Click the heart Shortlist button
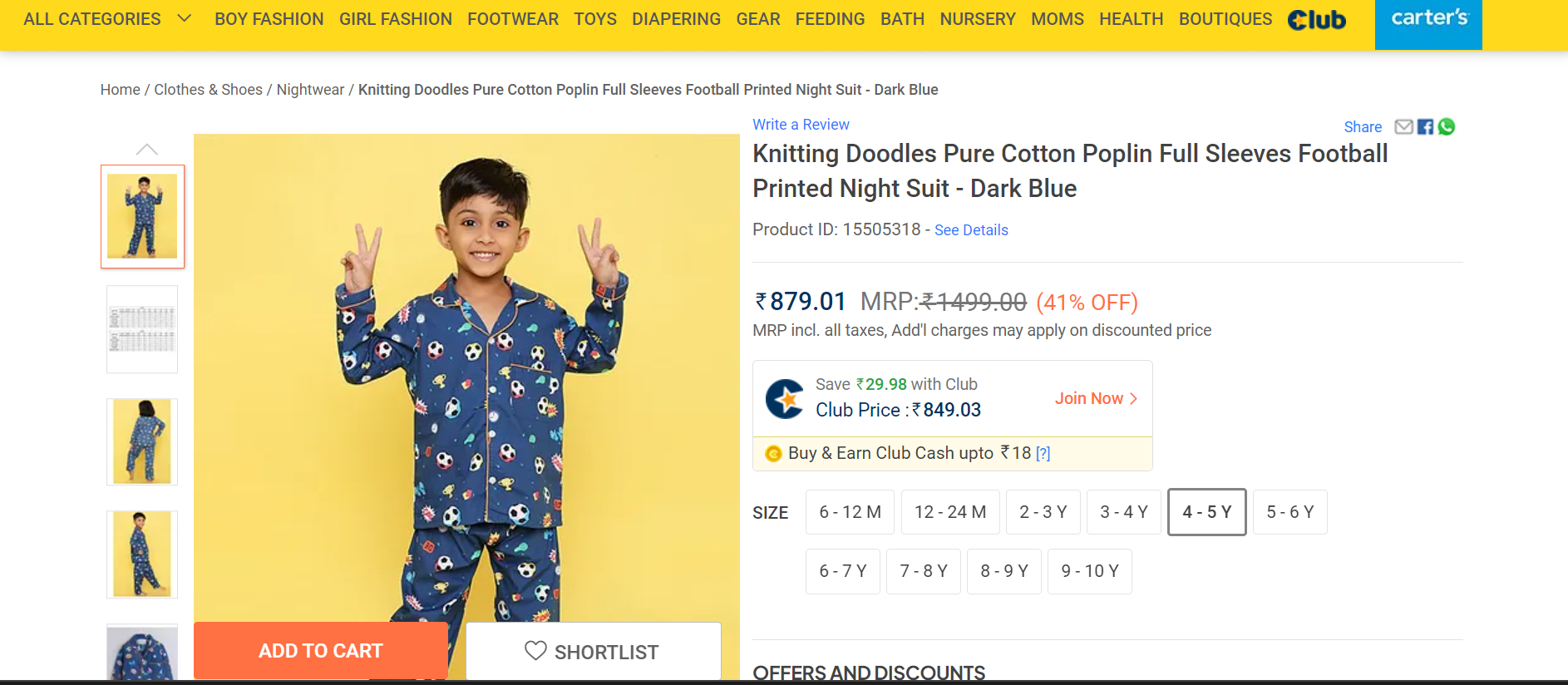The height and width of the screenshot is (685, 1568). click(x=593, y=652)
